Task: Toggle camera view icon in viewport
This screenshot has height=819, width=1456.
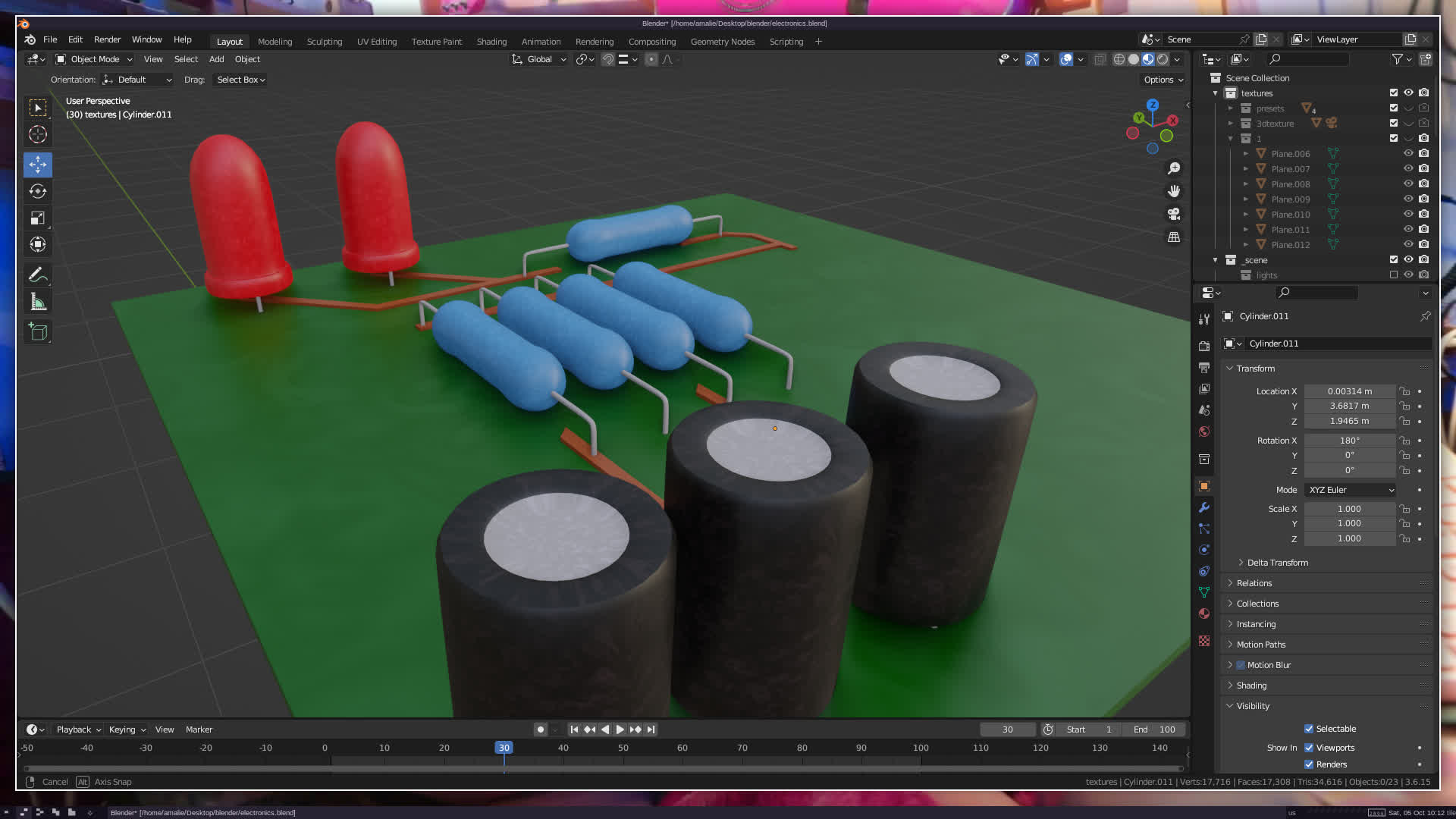Action: [1174, 214]
